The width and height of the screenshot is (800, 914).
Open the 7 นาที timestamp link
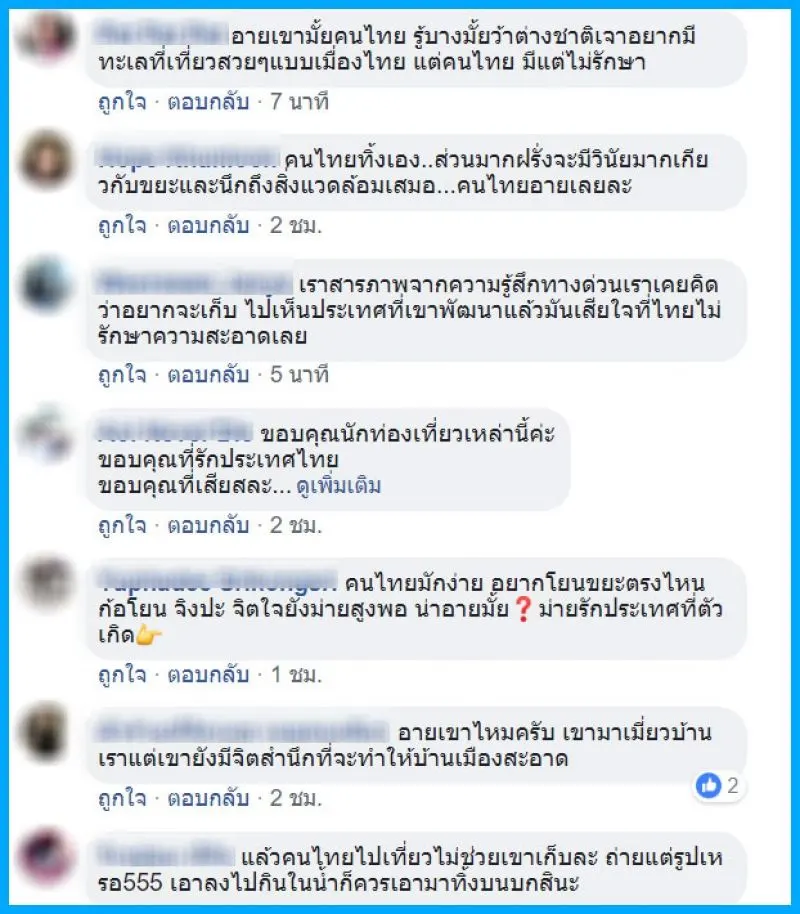(299, 102)
